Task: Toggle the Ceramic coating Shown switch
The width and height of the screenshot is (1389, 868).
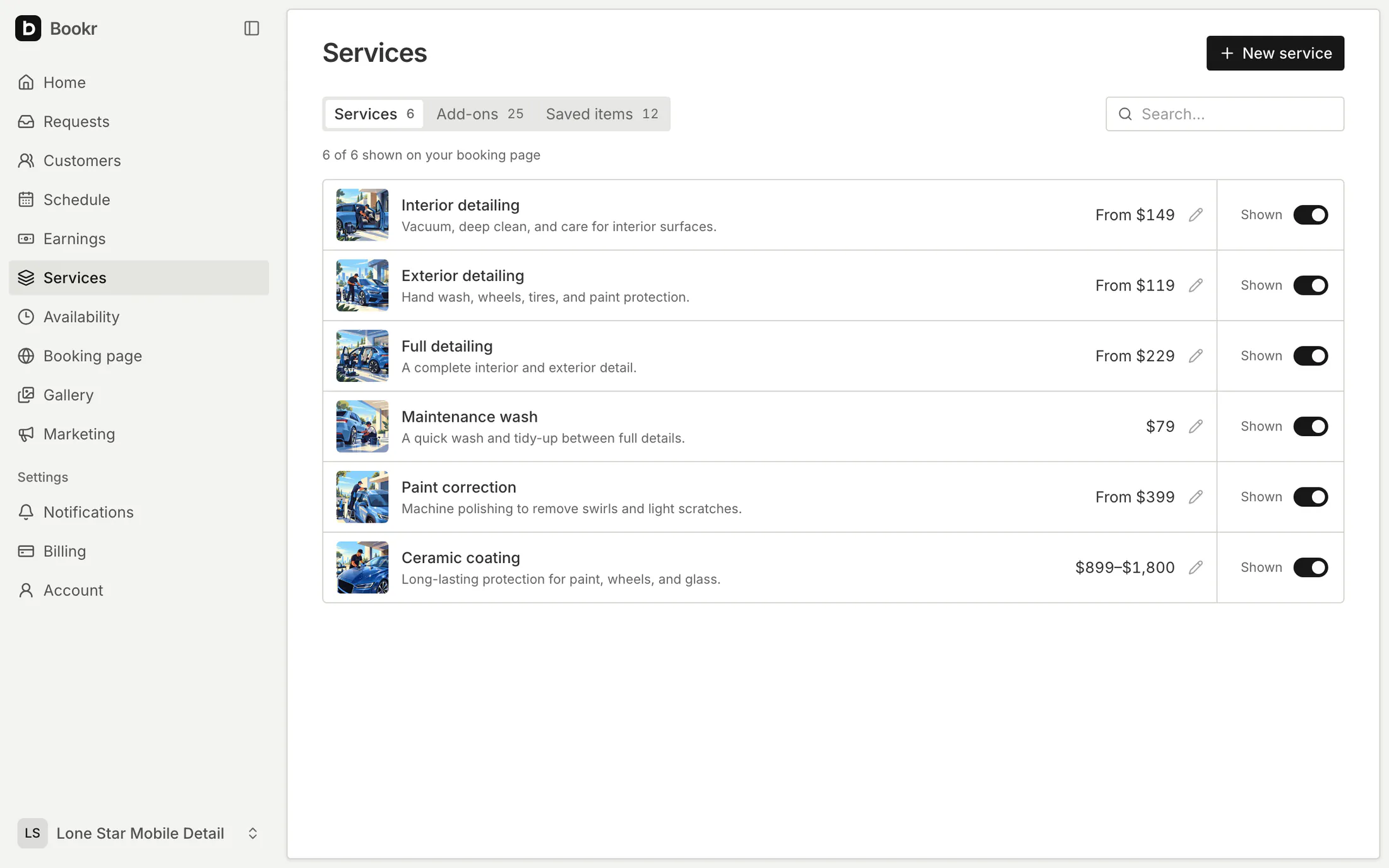Action: 1310,568
